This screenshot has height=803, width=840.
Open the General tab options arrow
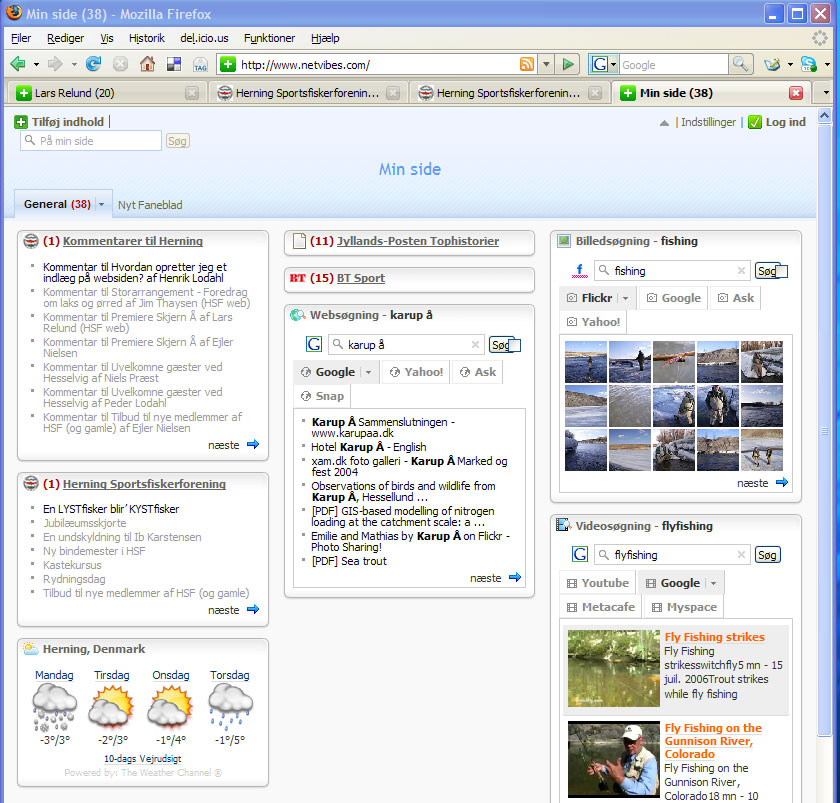[x=101, y=205]
